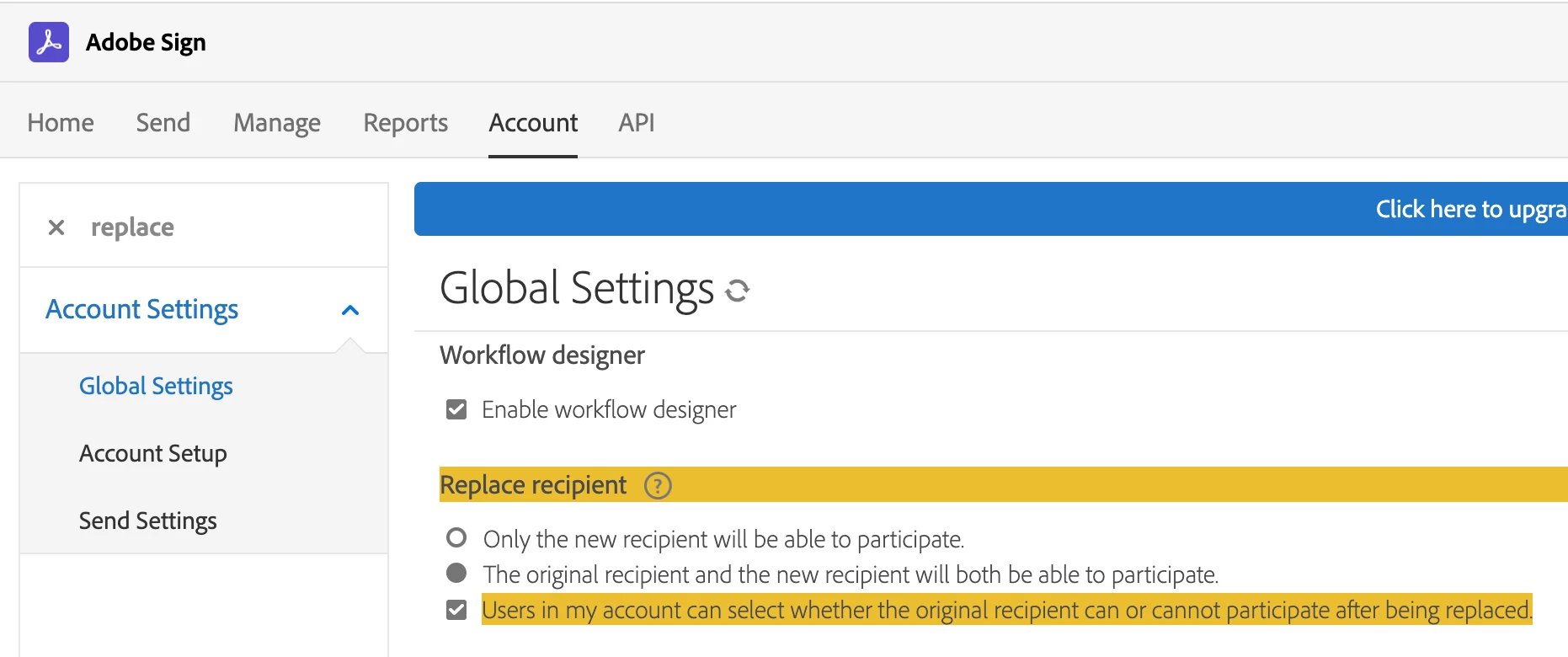Toggle Users in my account can select checkbox
Screen dimensions: 1568x657
(x=456, y=610)
